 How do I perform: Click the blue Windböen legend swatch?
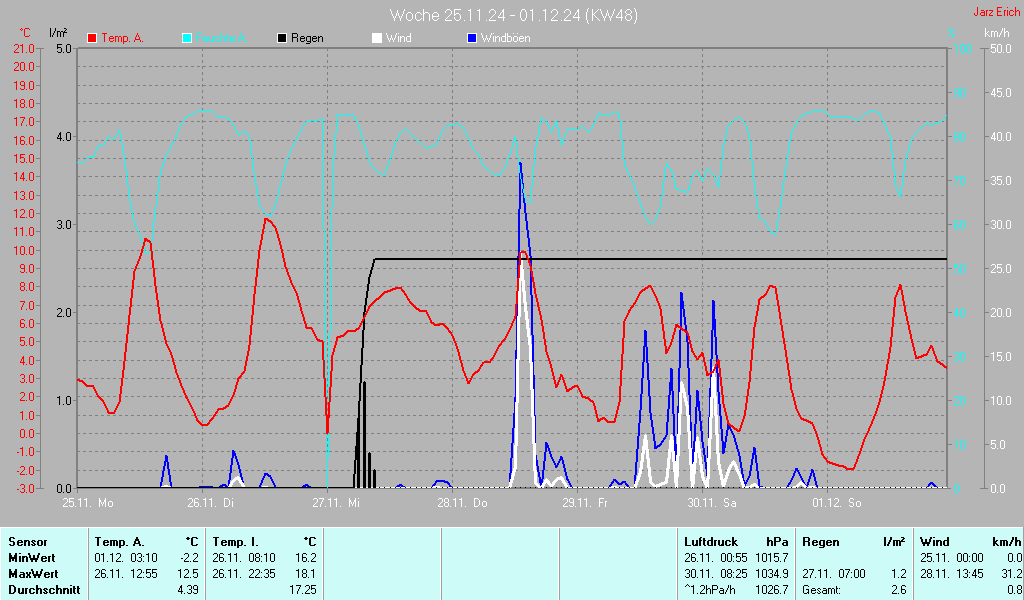coord(472,38)
